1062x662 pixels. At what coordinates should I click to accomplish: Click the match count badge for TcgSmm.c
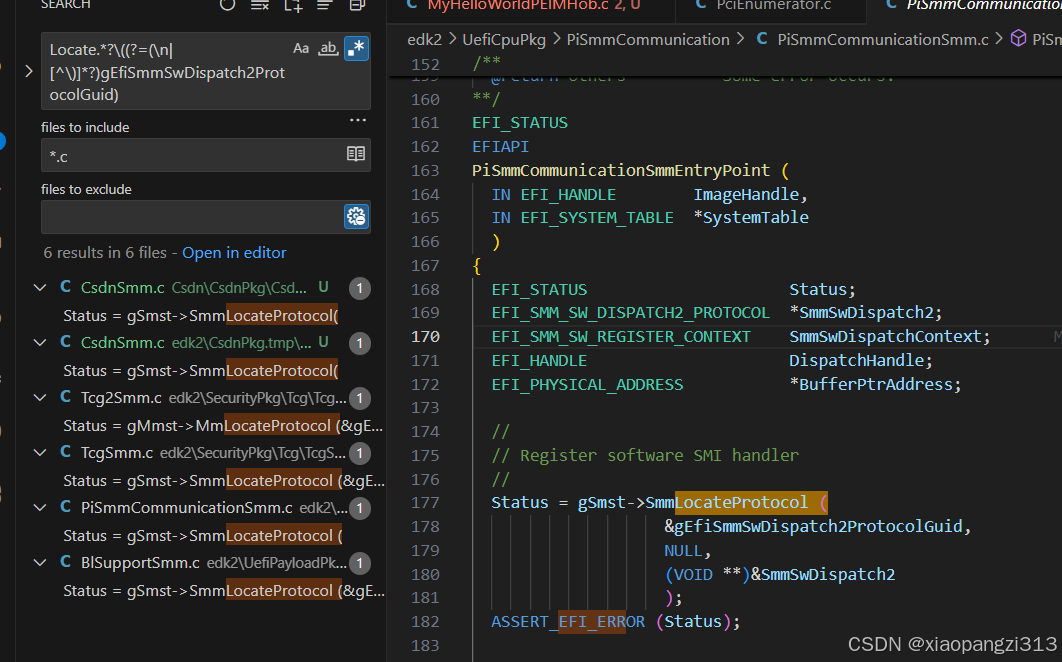[x=360, y=453]
